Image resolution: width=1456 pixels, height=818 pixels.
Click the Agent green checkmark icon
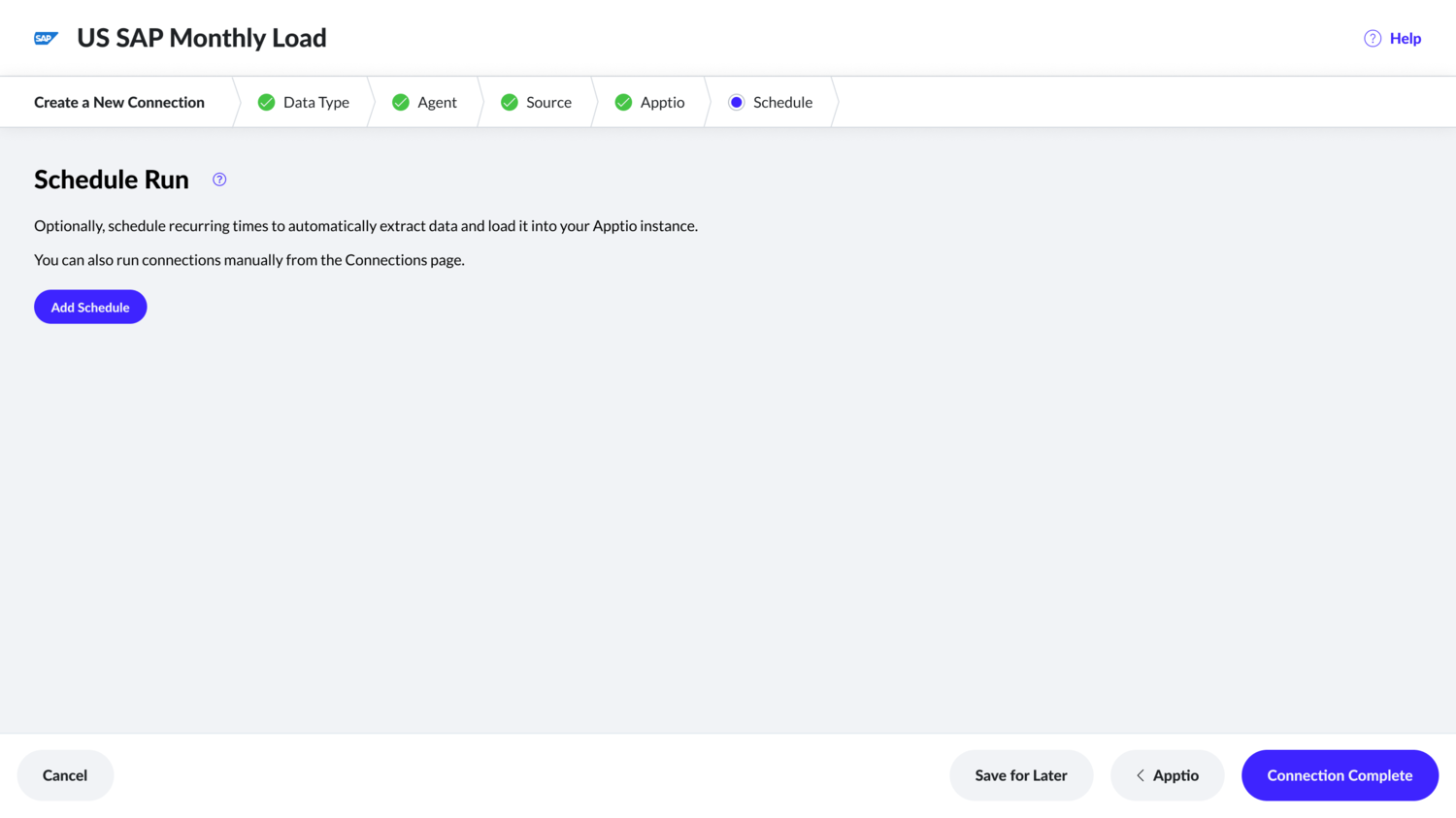(400, 102)
